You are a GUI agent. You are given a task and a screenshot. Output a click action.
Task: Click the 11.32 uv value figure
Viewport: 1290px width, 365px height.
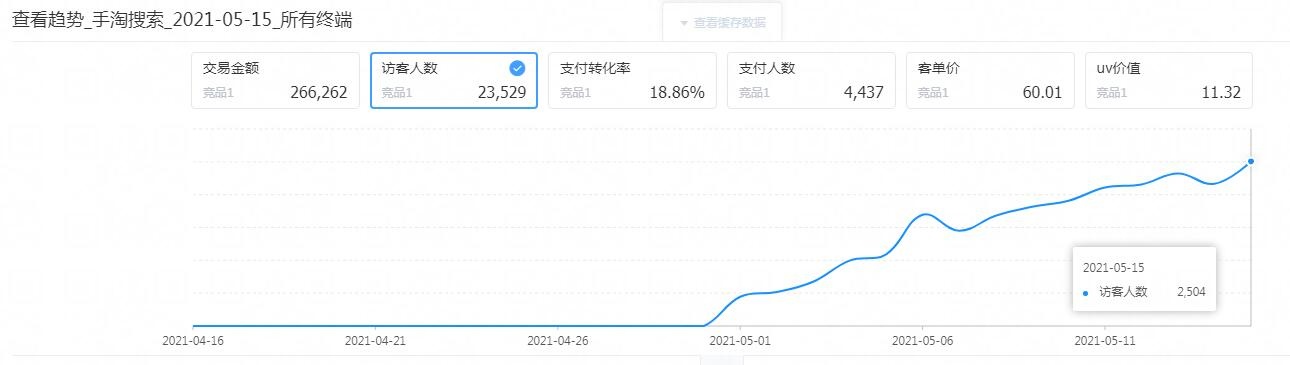pos(1222,93)
